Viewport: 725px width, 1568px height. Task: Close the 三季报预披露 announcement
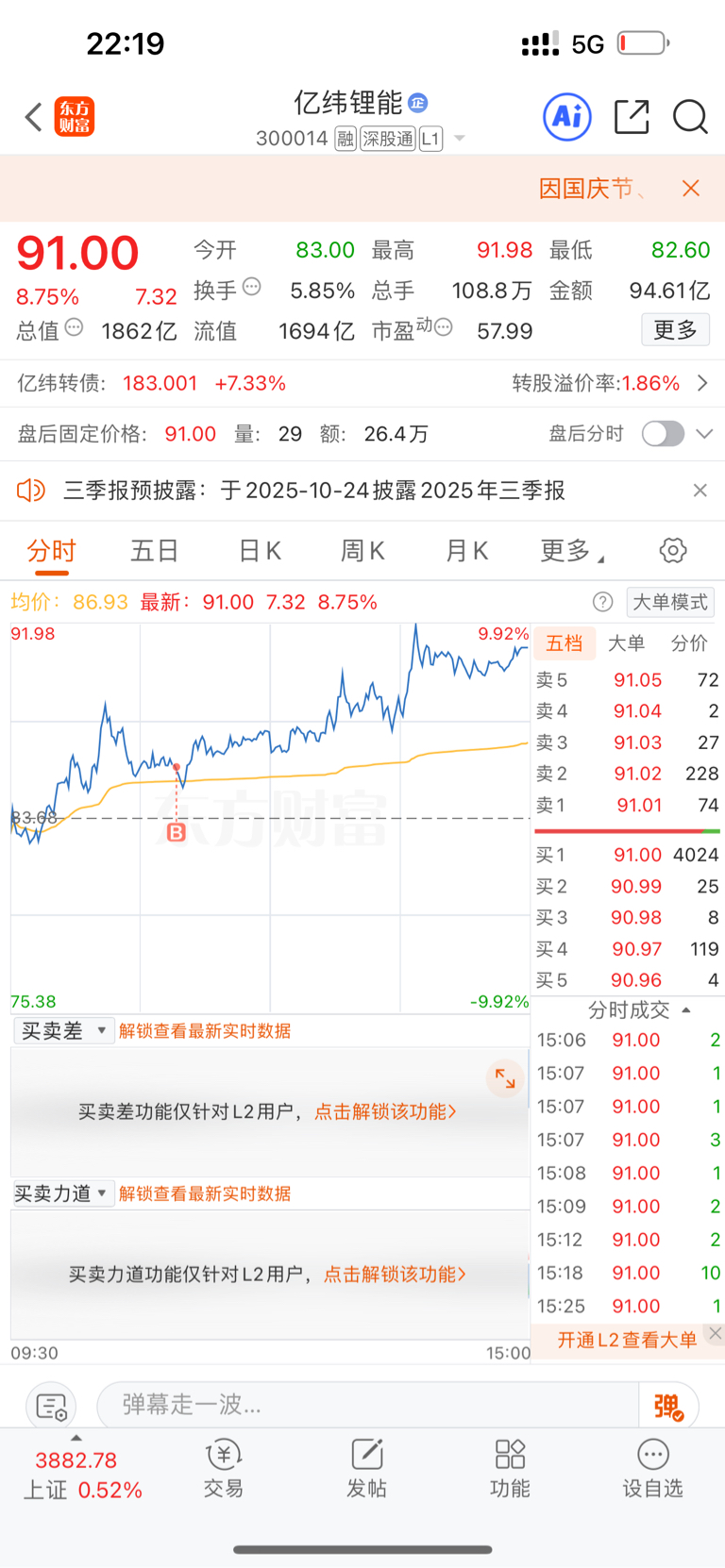tap(700, 491)
